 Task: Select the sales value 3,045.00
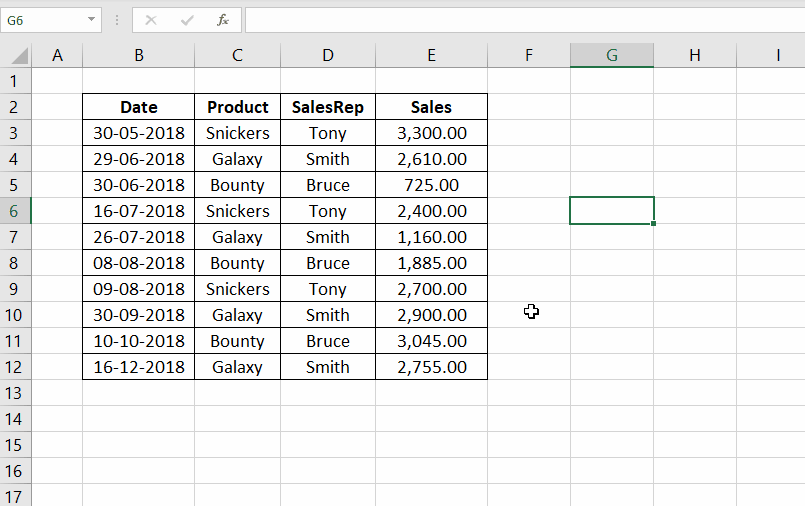(x=432, y=341)
